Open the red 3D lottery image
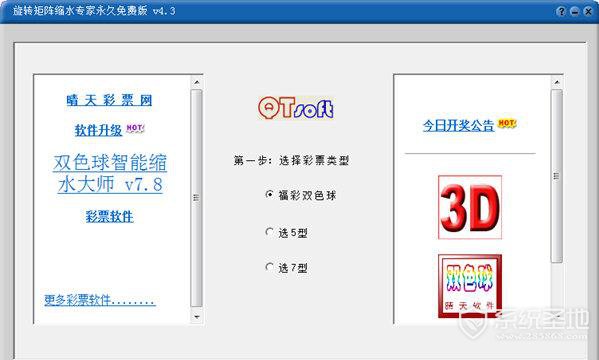The image size is (599, 360). [470, 207]
